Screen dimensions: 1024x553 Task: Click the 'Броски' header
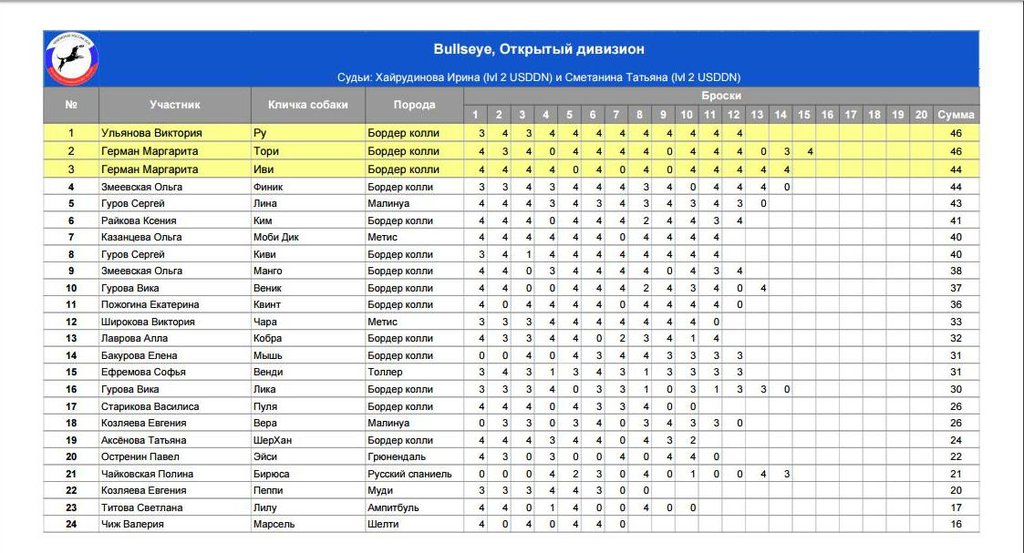click(721, 95)
